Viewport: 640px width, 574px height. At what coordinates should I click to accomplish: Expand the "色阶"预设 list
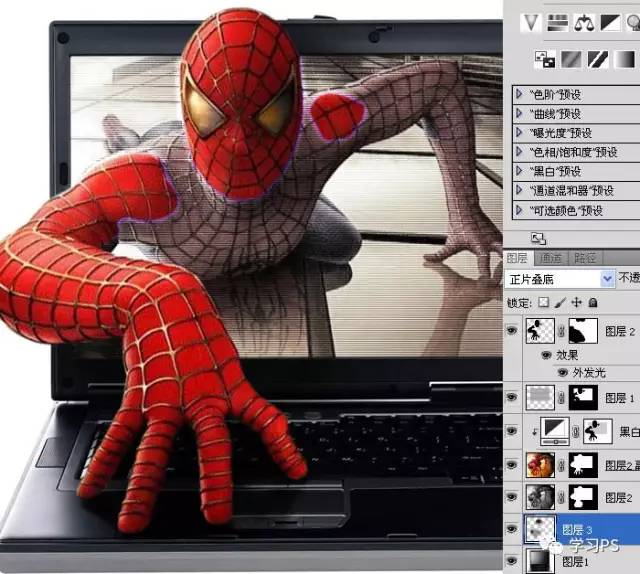tap(519, 95)
